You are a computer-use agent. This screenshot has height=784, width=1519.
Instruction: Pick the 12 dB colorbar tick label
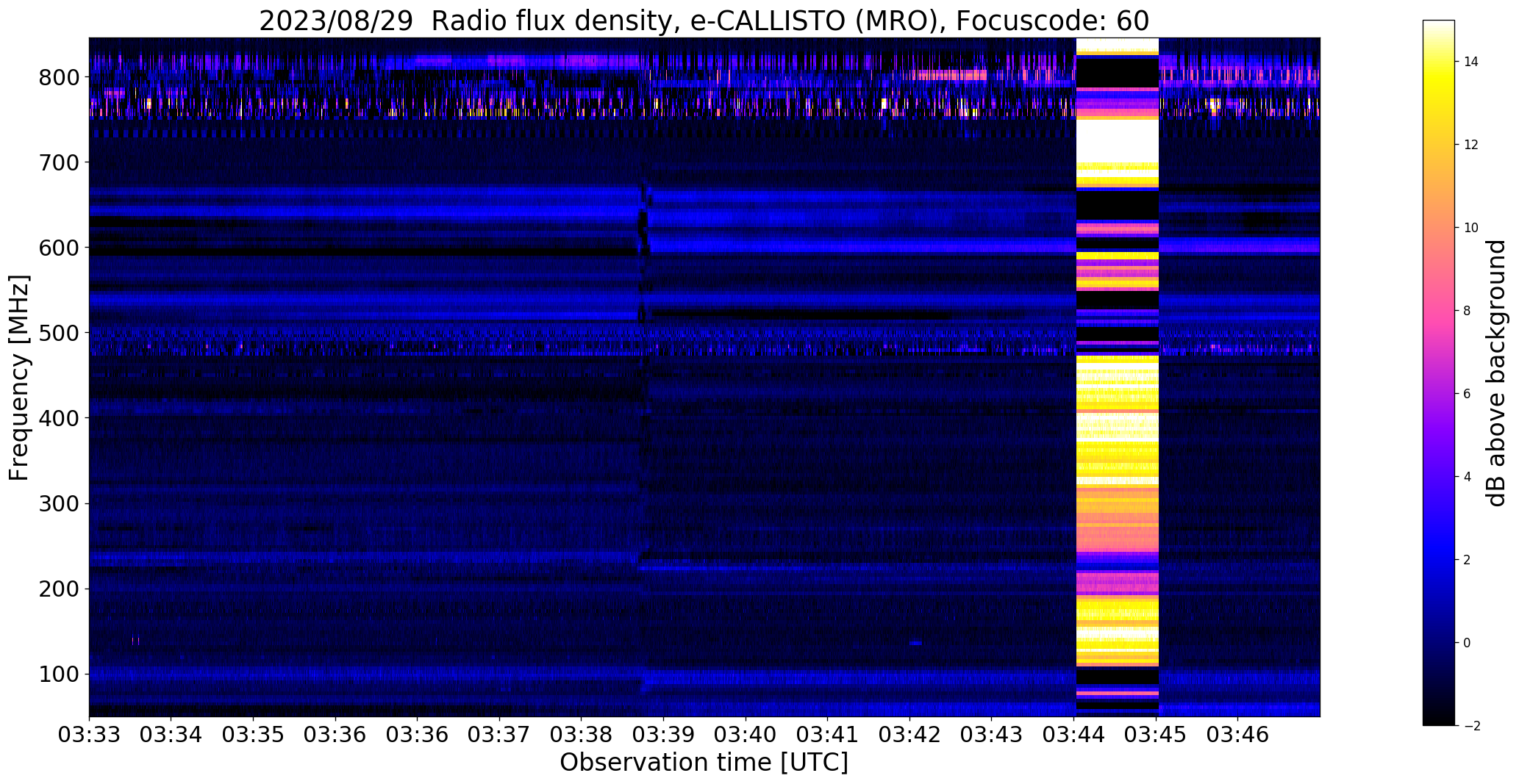coord(1471,145)
